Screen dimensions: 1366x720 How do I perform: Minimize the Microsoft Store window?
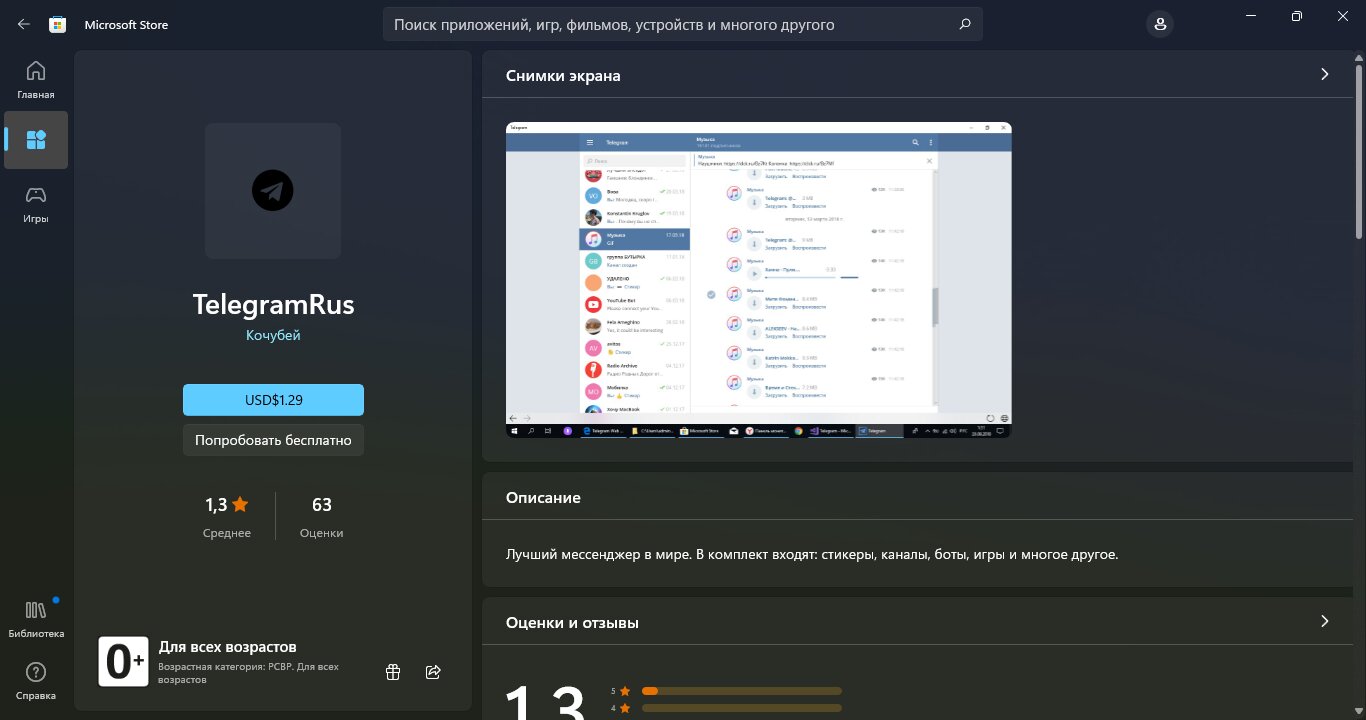(1251, 15)
